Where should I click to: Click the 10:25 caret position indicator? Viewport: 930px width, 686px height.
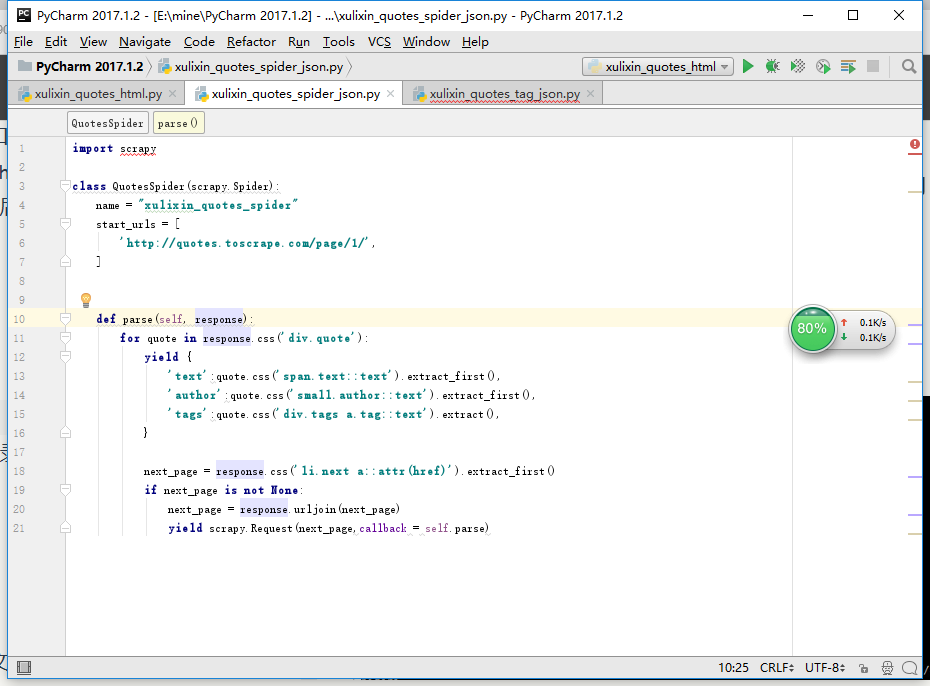pyautogui.click(x=733, y=668)
